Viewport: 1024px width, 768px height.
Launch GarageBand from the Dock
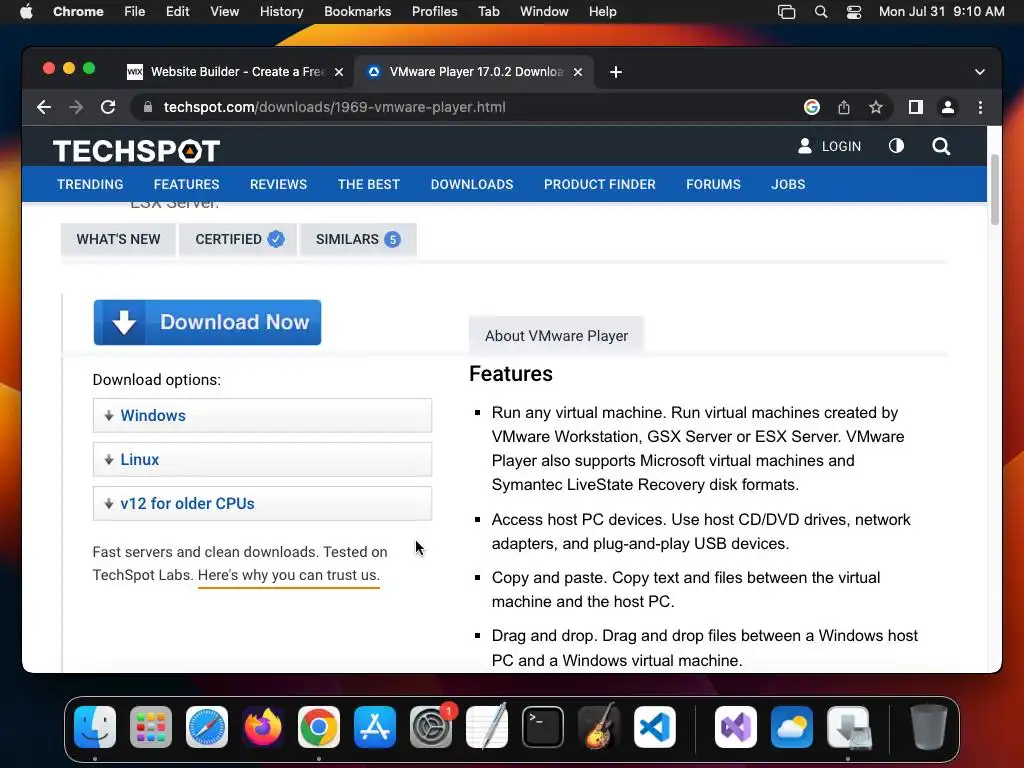click(599, 727)
